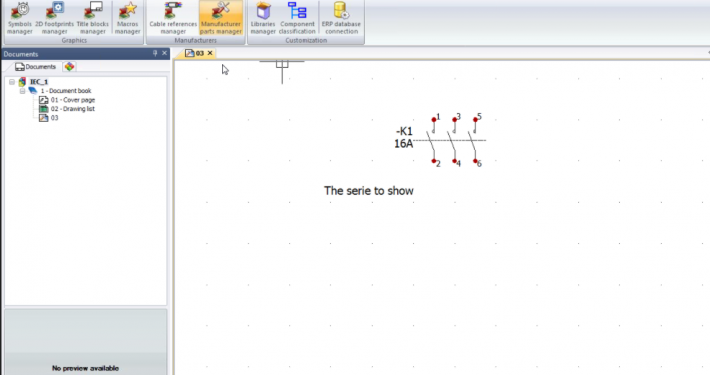The image size is (710, 375).
Task: Pin the Documents panel
Action: 155,53
